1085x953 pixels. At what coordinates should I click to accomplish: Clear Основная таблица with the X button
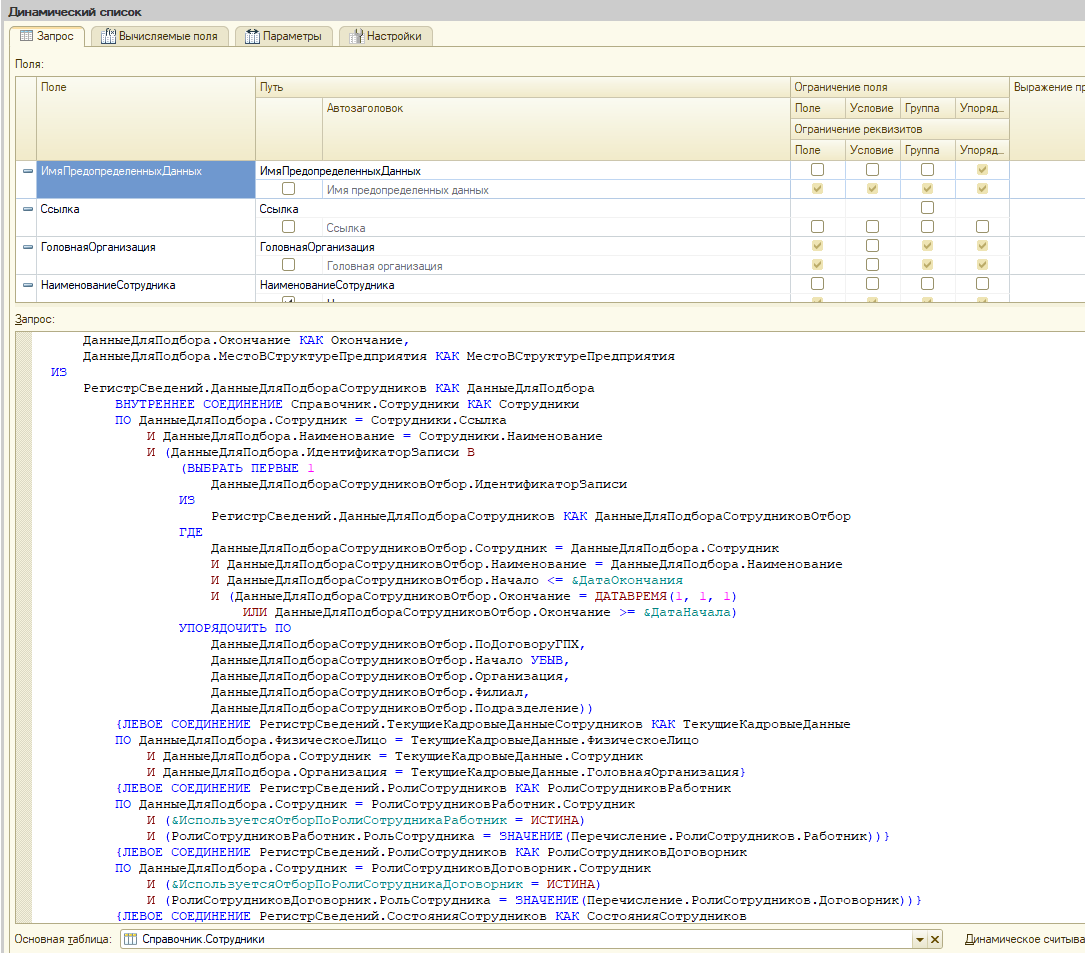pyautogui.click(x=935, y=940)
